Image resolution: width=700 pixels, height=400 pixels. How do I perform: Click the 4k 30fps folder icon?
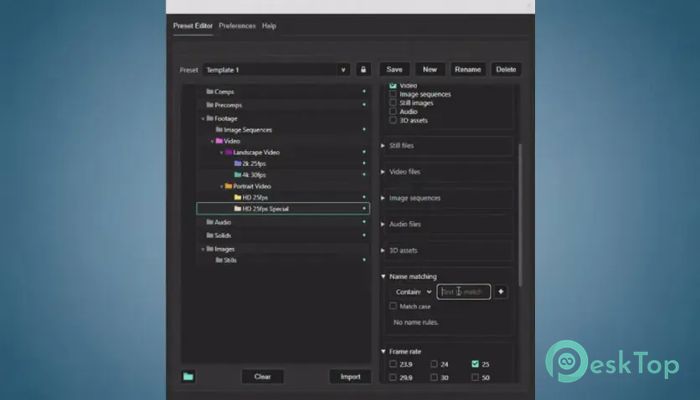pos(238,175)
